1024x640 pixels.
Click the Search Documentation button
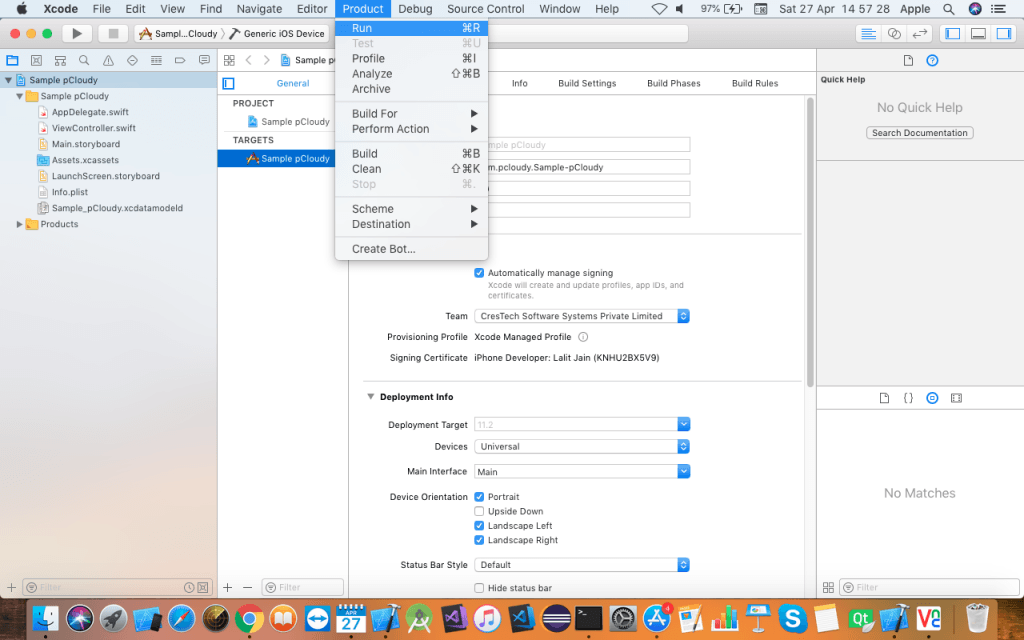point(919,133)
